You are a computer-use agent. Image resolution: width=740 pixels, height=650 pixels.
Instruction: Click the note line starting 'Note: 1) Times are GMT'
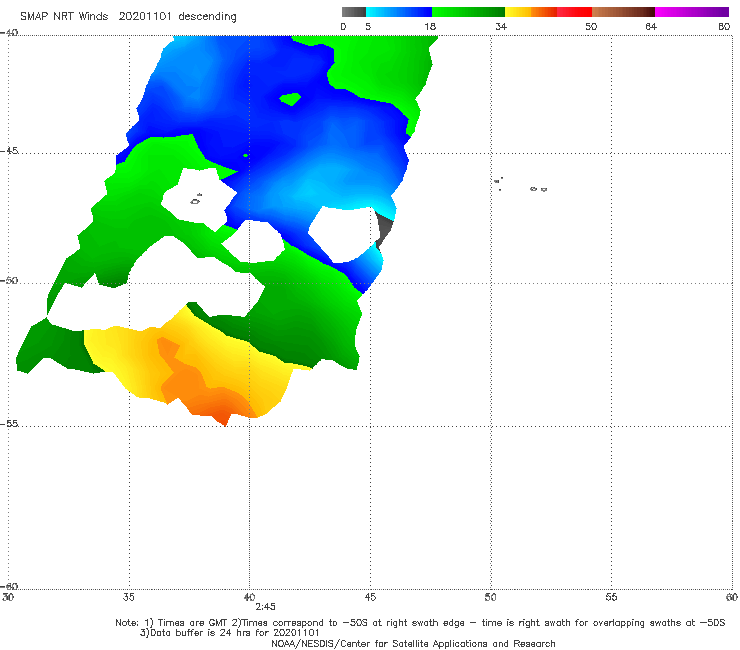(x=420, y=623)
